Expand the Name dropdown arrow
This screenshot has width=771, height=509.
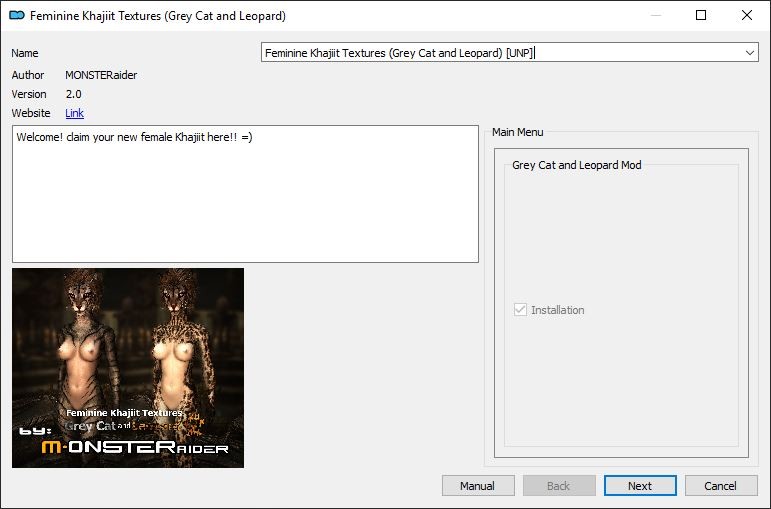749,53
